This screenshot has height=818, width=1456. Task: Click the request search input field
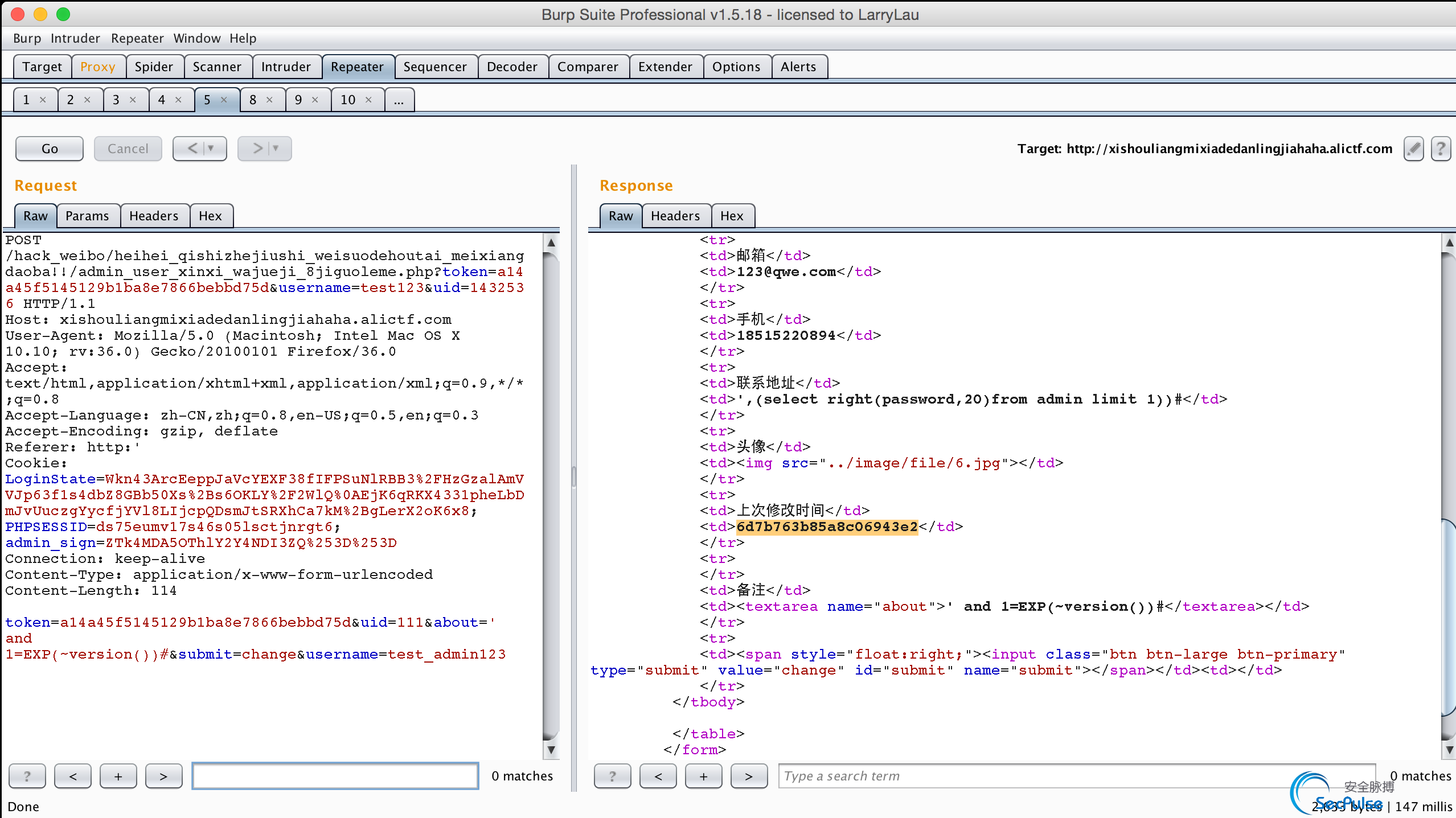[x=335, y=776]
